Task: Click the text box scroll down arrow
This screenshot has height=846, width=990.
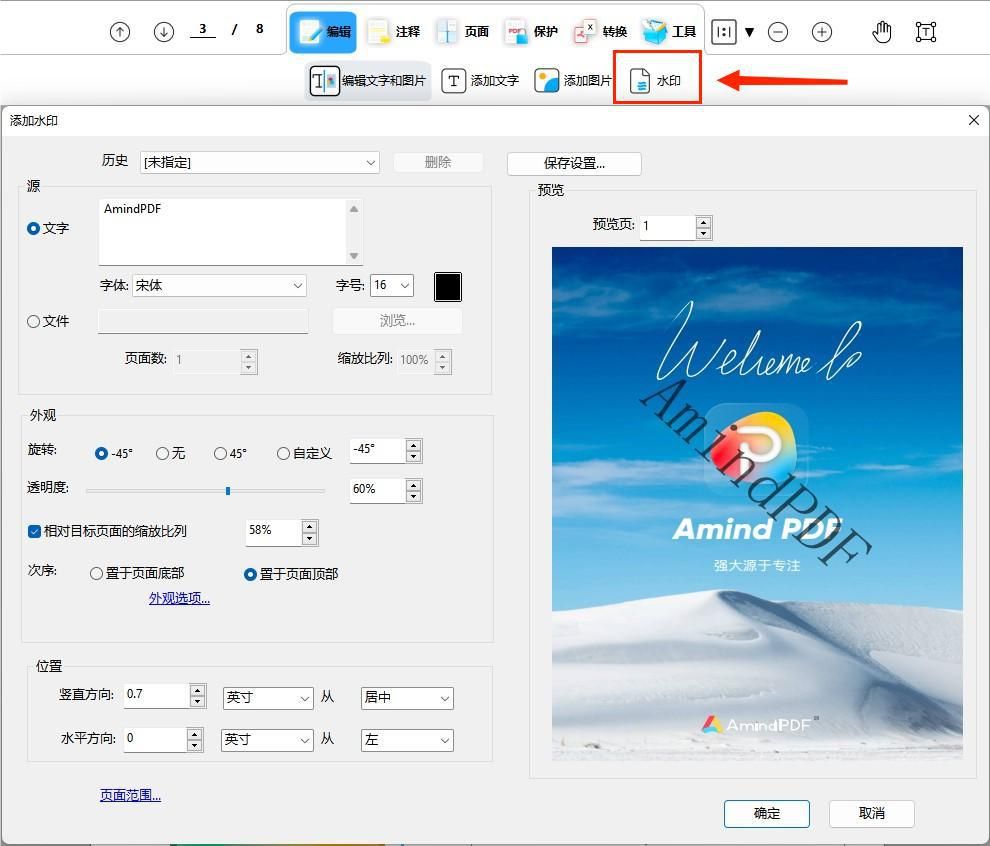Action: click(354, 256)
